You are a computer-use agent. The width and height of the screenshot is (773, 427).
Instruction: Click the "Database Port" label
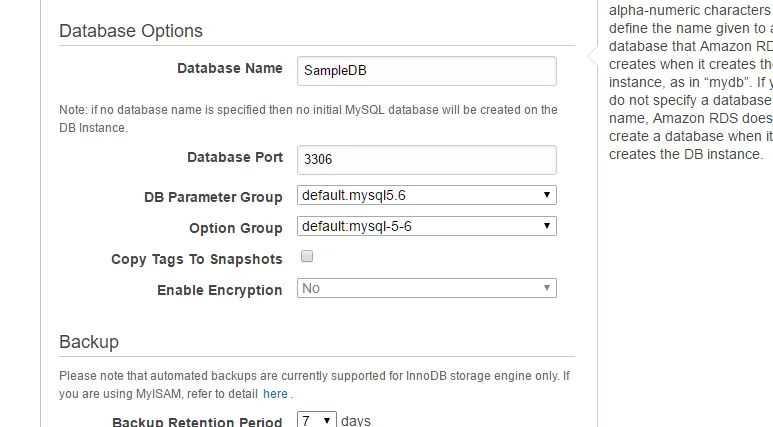[x=235, y=158]
